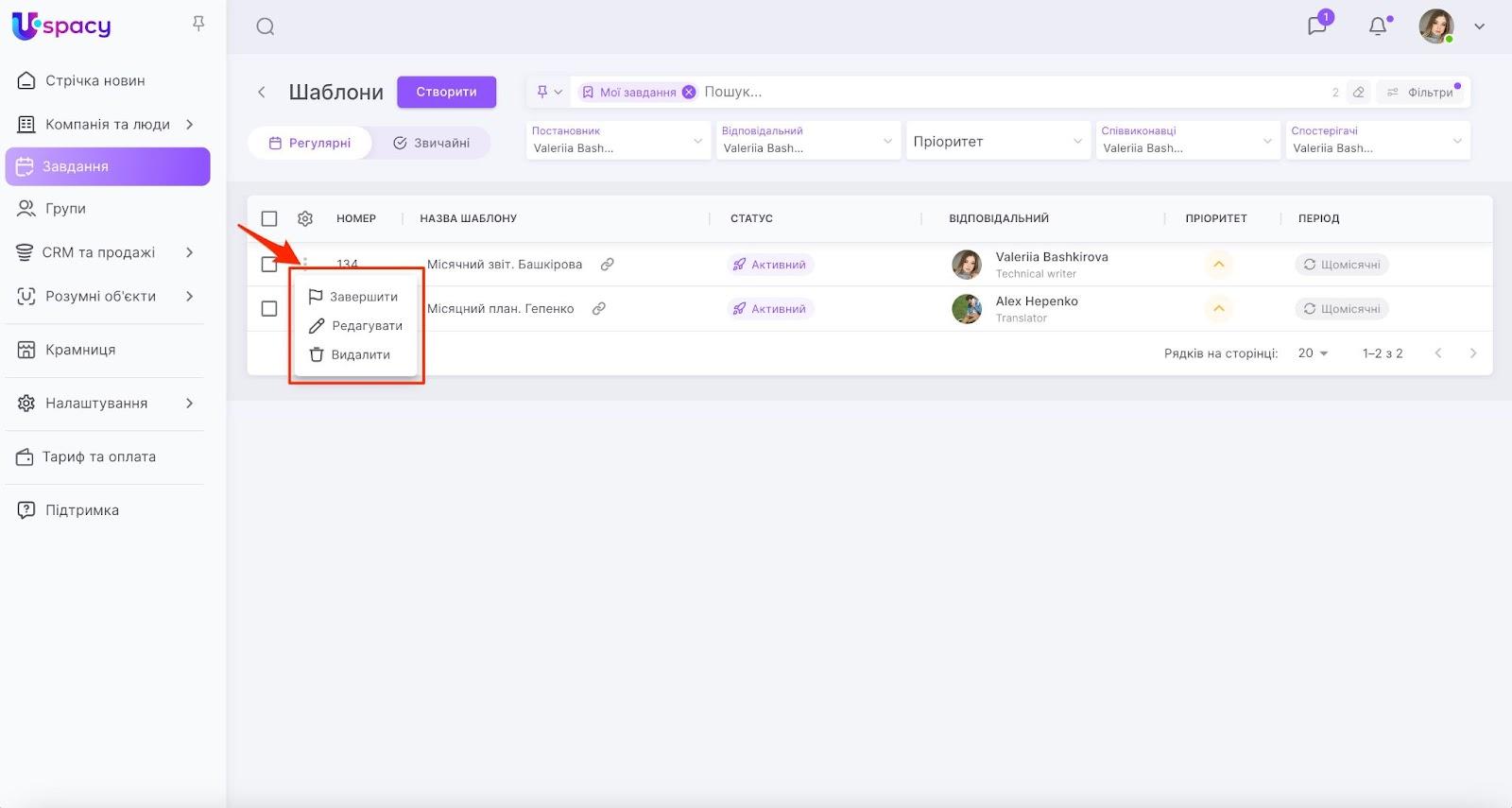Screen dimensions: 1512x808
Task: Remove the Мої завдання filter chip
Action: click(x=689, y=92)
